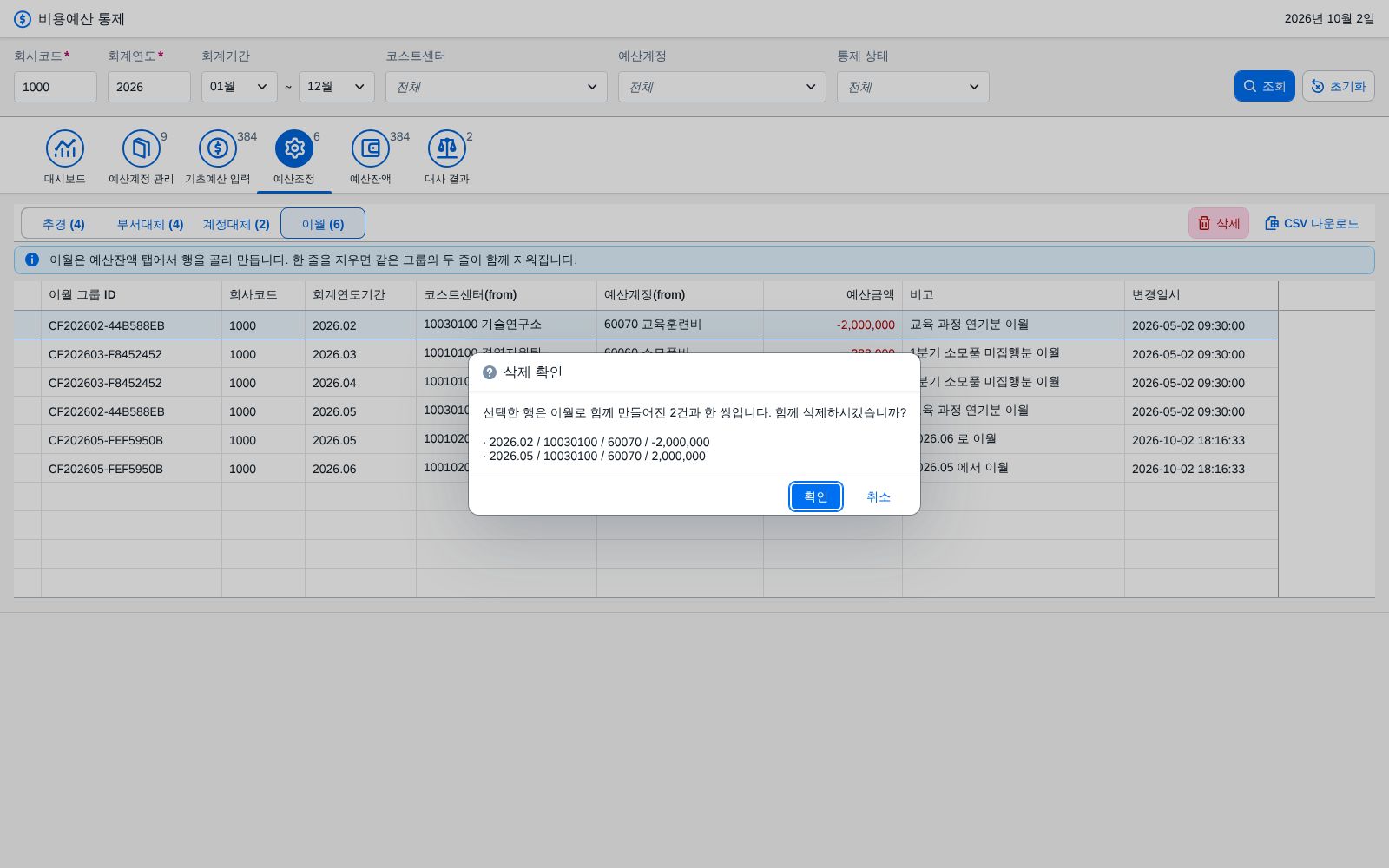Click cell CF202603-F8452452 in 2026.03 row
The width and height of the screenshot is (1389, 868).
click(132, 354)
